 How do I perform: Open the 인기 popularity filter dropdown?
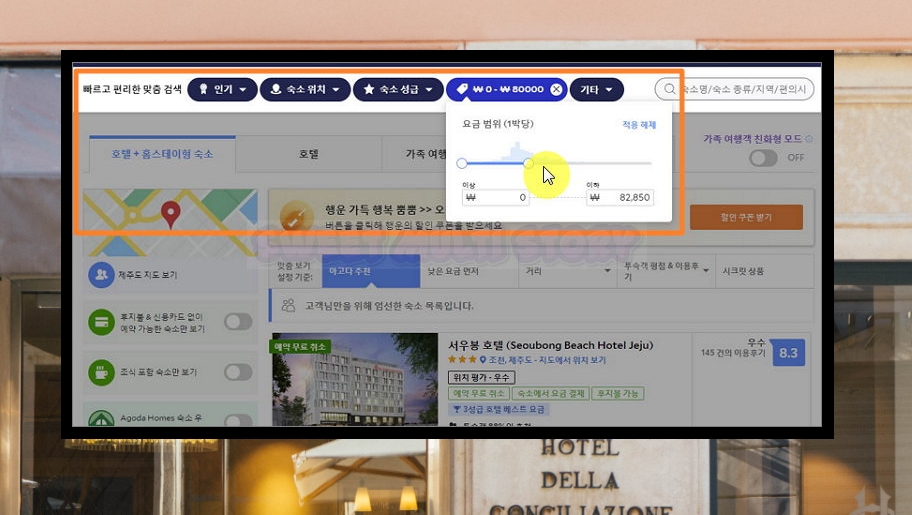(x=222, y=90)
